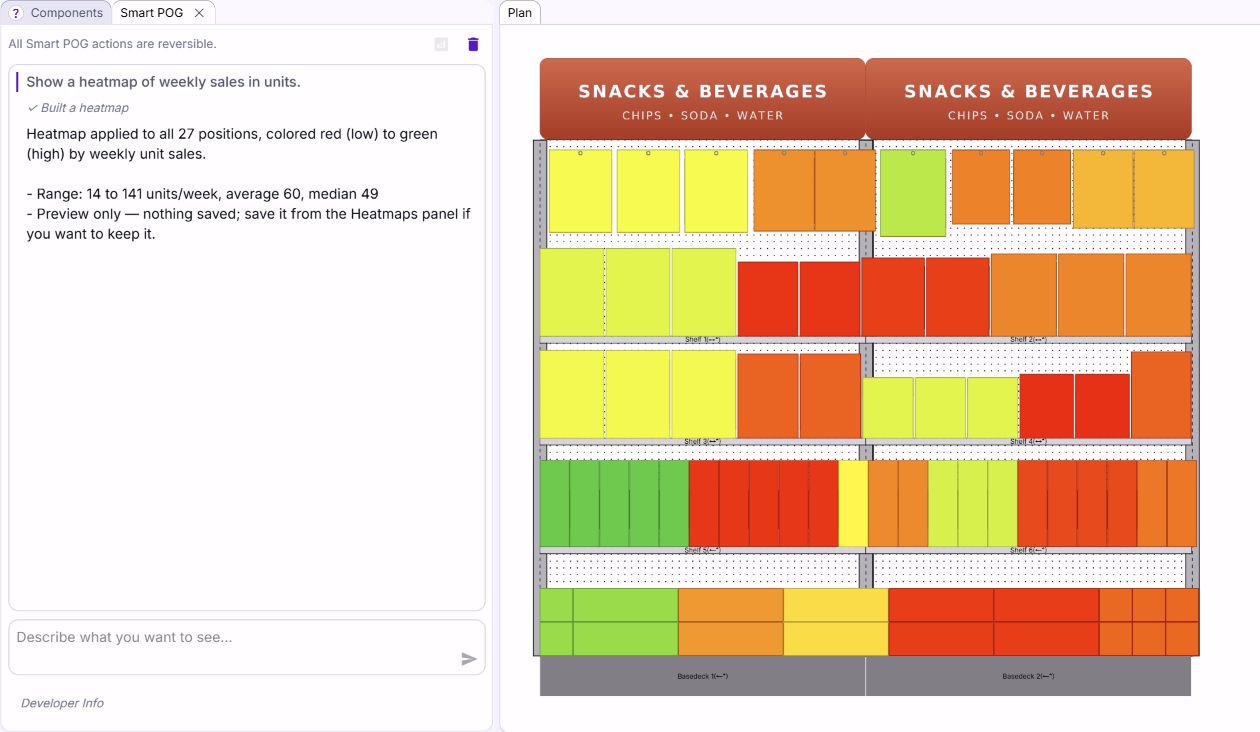Select the tall orange product at Shelf 4's right end
This screenshot has width=1260, height=732.
(1161, 394)
